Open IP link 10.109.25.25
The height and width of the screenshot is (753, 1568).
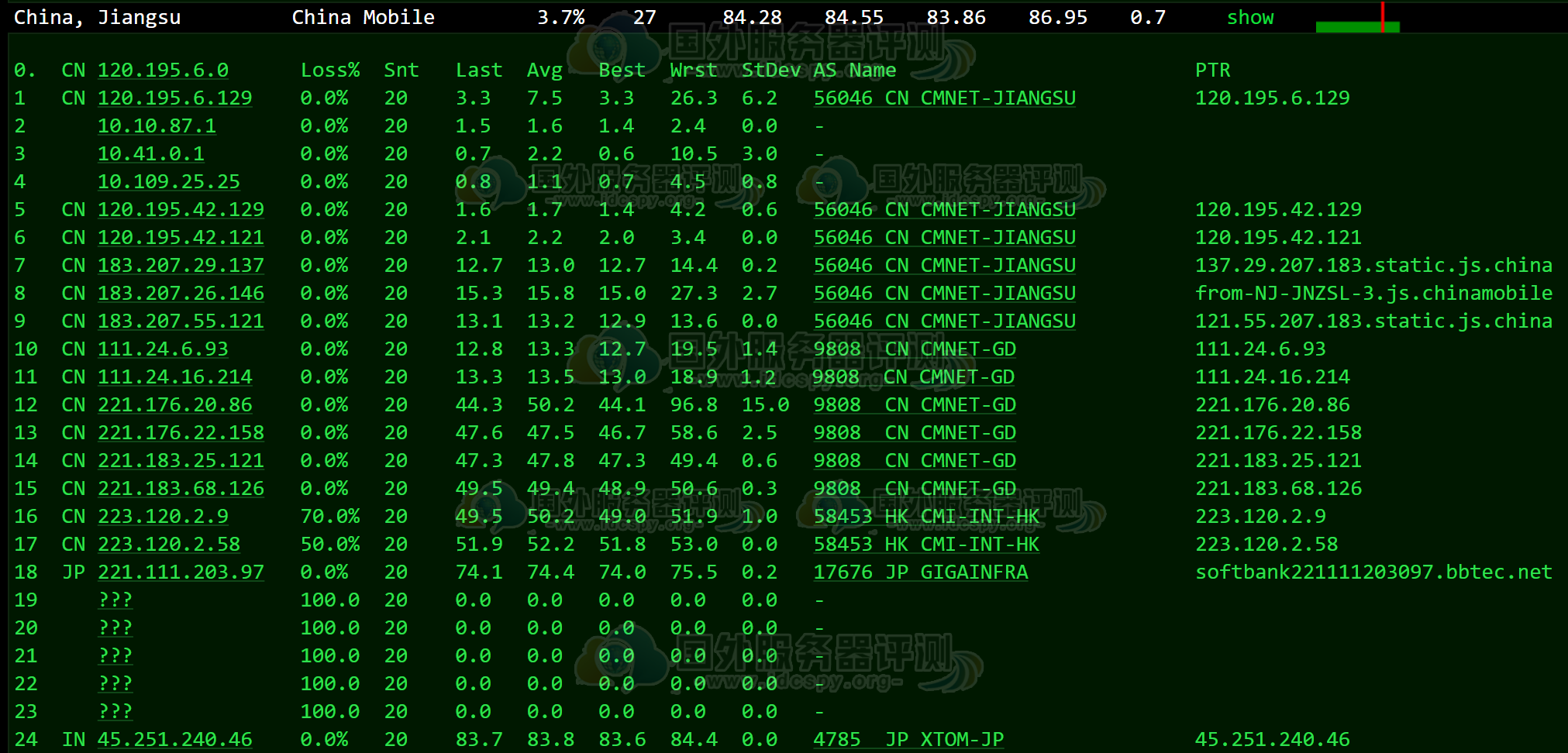[x=168, y=181]
